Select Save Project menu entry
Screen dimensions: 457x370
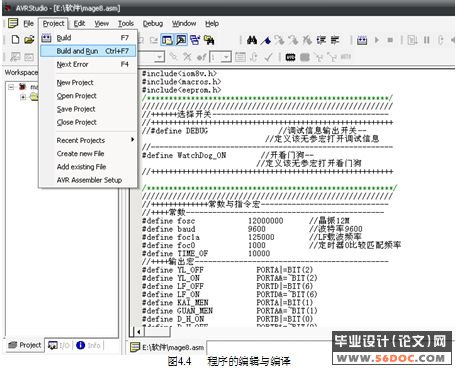click(88, 109)
